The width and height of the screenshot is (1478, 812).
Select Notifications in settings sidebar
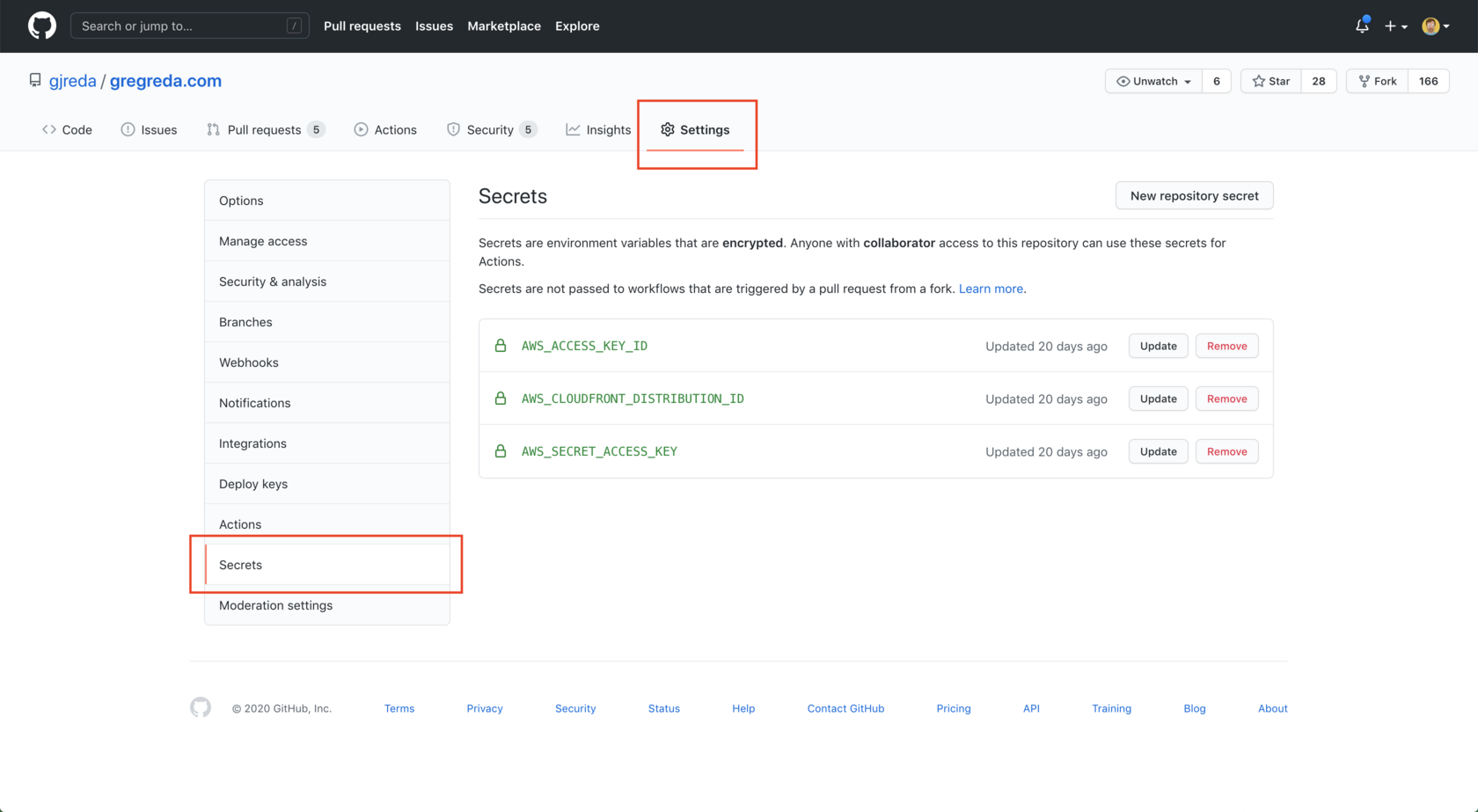click(x=327, y=403)
